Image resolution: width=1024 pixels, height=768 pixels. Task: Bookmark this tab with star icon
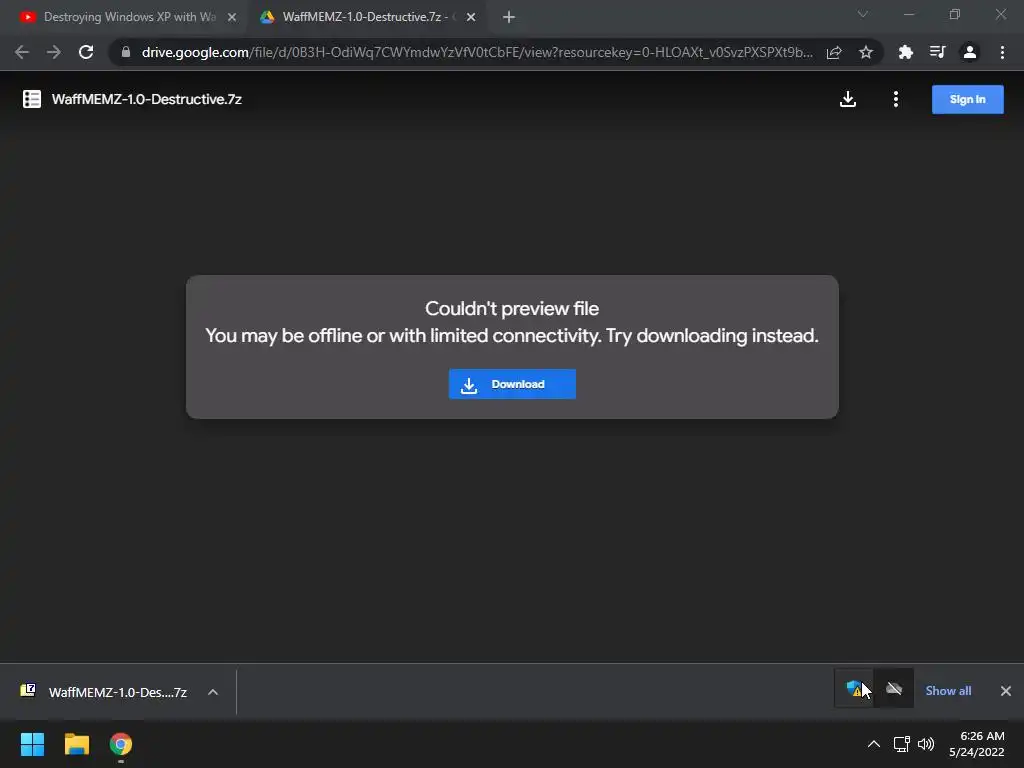tap(866, 52)
